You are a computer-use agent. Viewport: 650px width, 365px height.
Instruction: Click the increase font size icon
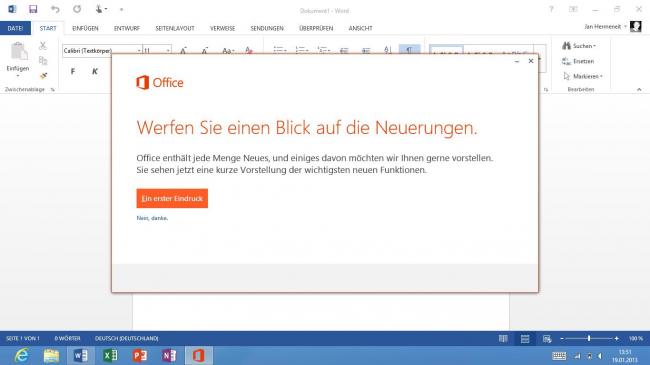[x=183, y=51]
